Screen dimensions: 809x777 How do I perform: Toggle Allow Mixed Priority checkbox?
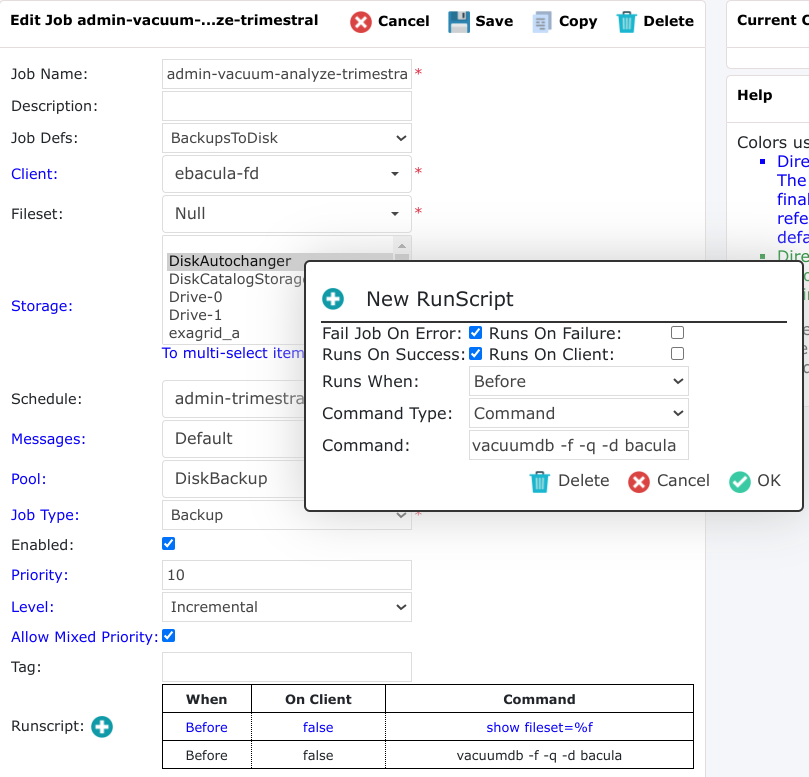click(168, 636)
